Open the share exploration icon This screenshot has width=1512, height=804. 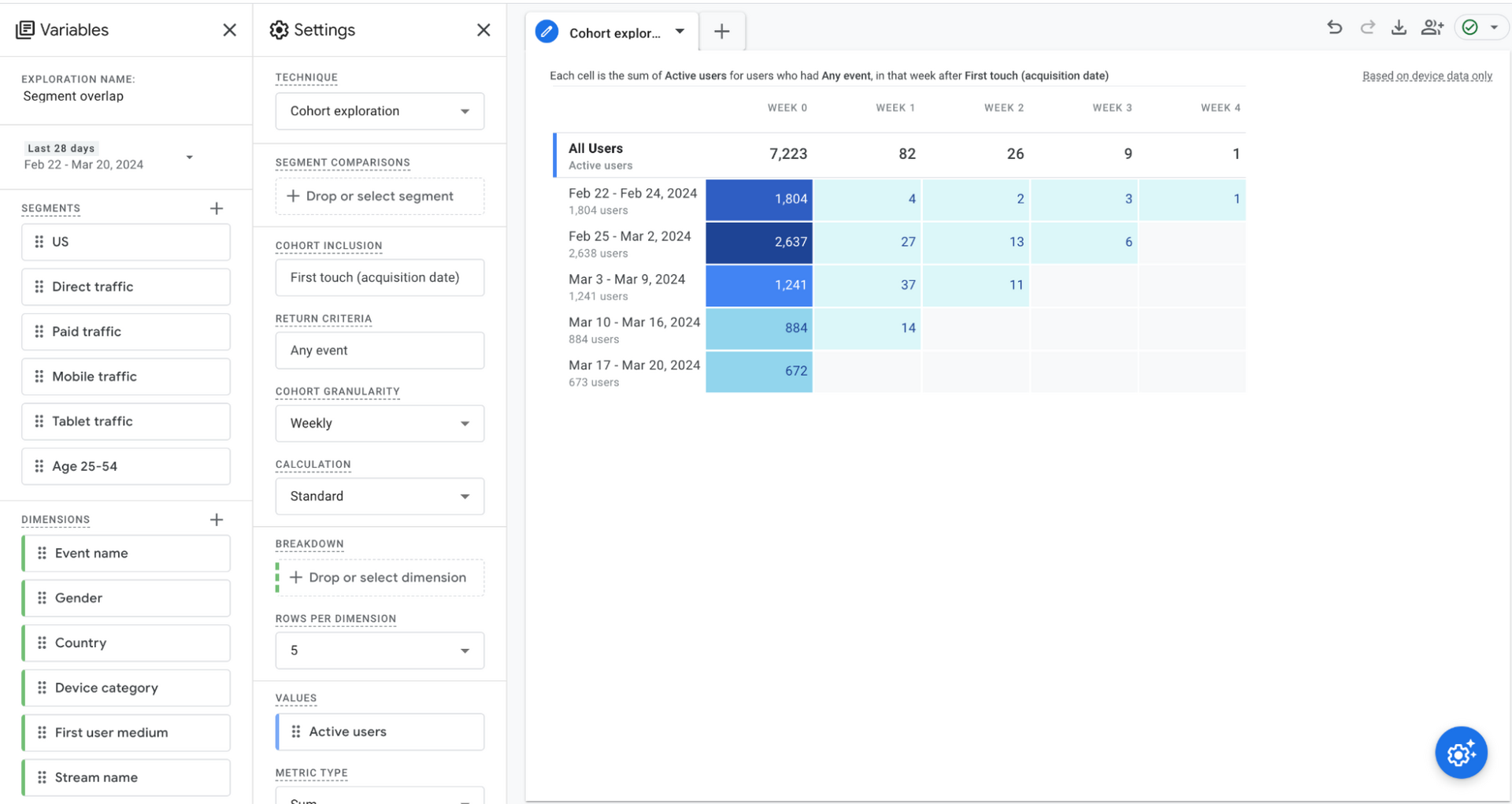click(x=1432, y=28)
